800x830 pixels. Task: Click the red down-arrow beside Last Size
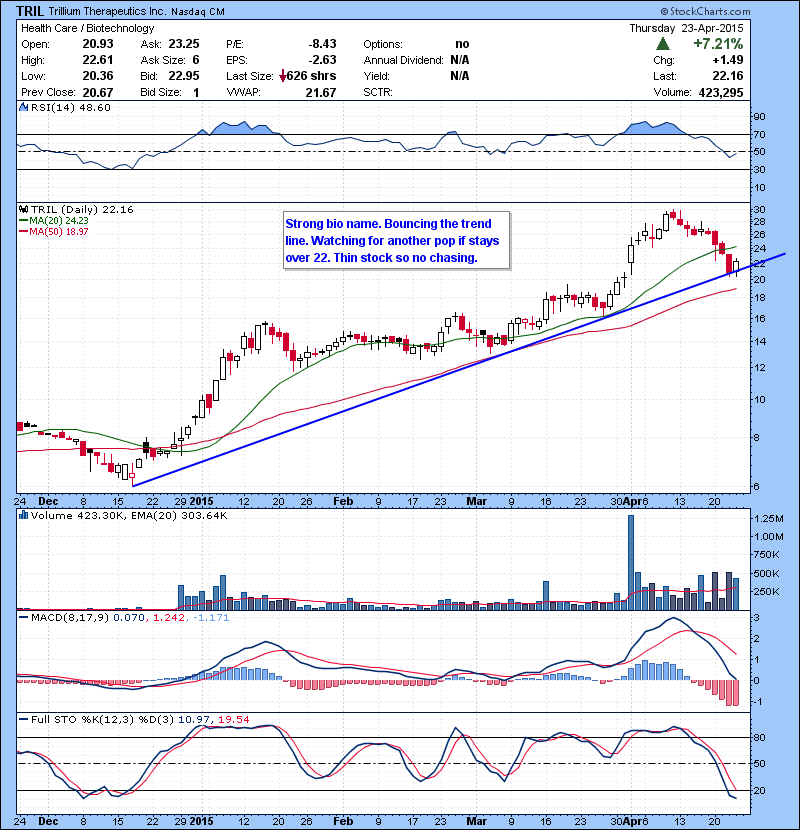283,76
